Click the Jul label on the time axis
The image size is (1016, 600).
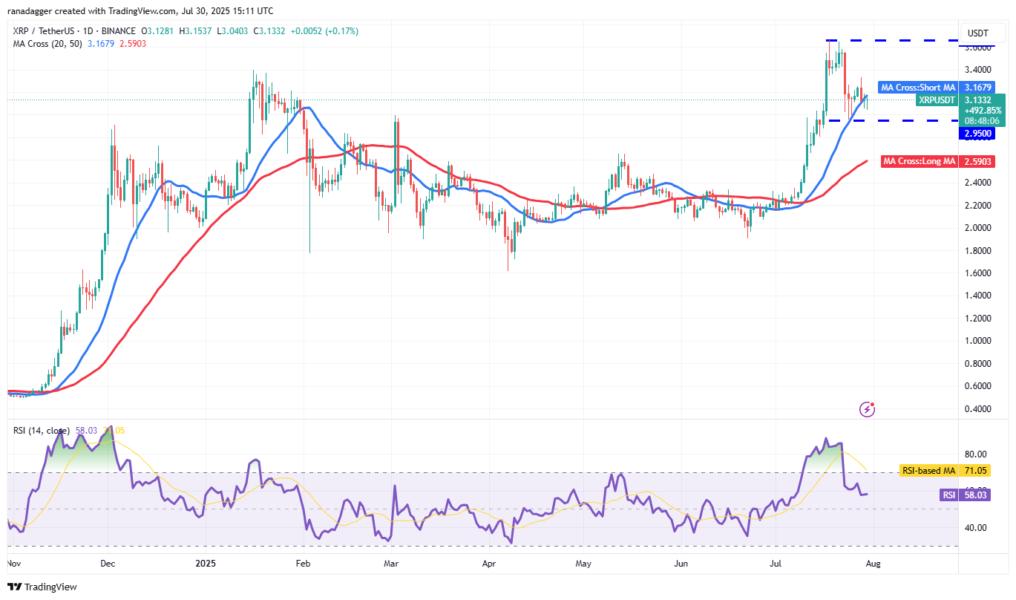tap(775, 564)
